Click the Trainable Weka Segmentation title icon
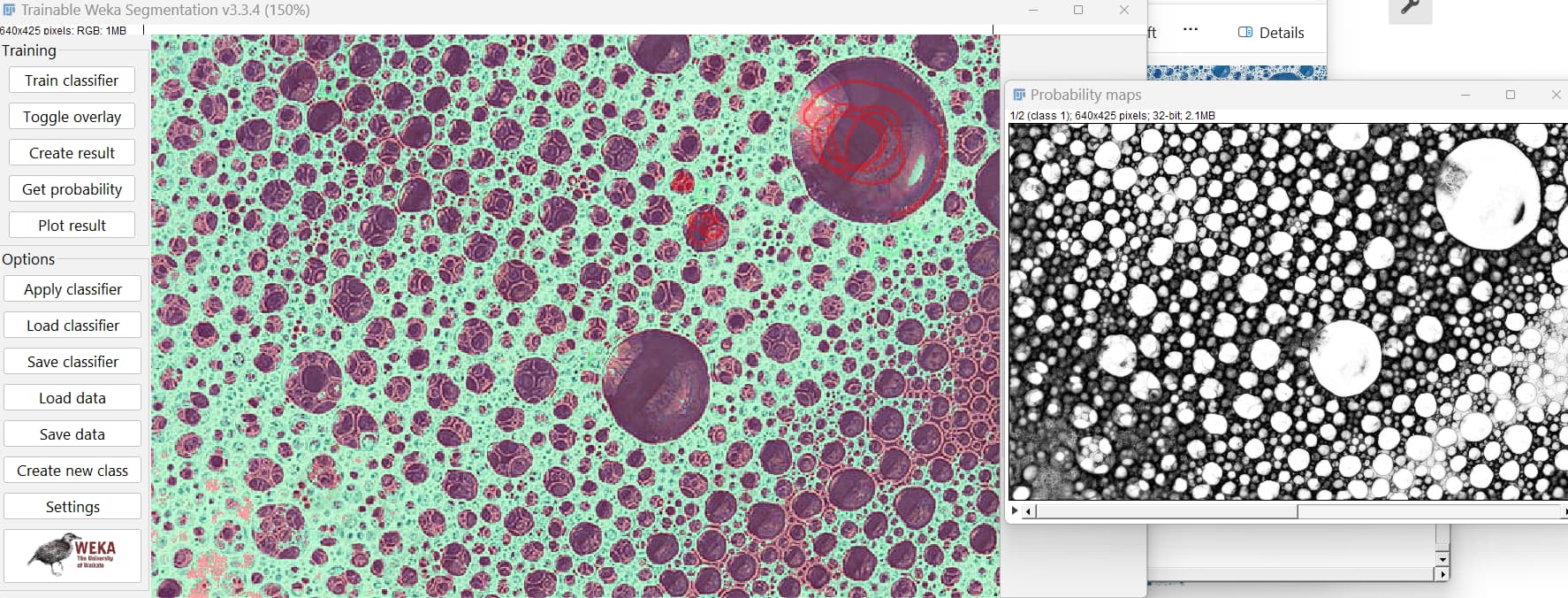Viewport: 1568px width, 598px height. (9, 11)
